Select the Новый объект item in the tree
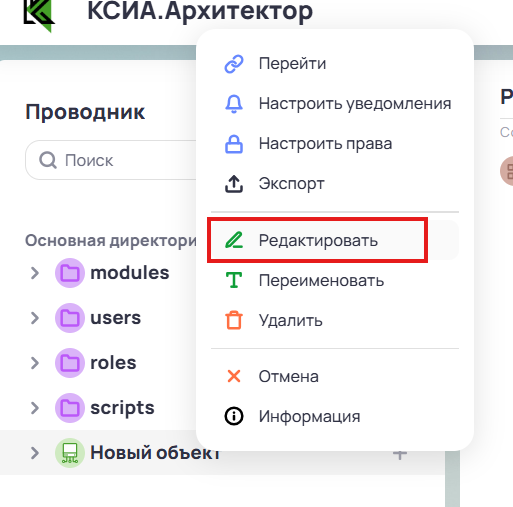 coord(155,453)
